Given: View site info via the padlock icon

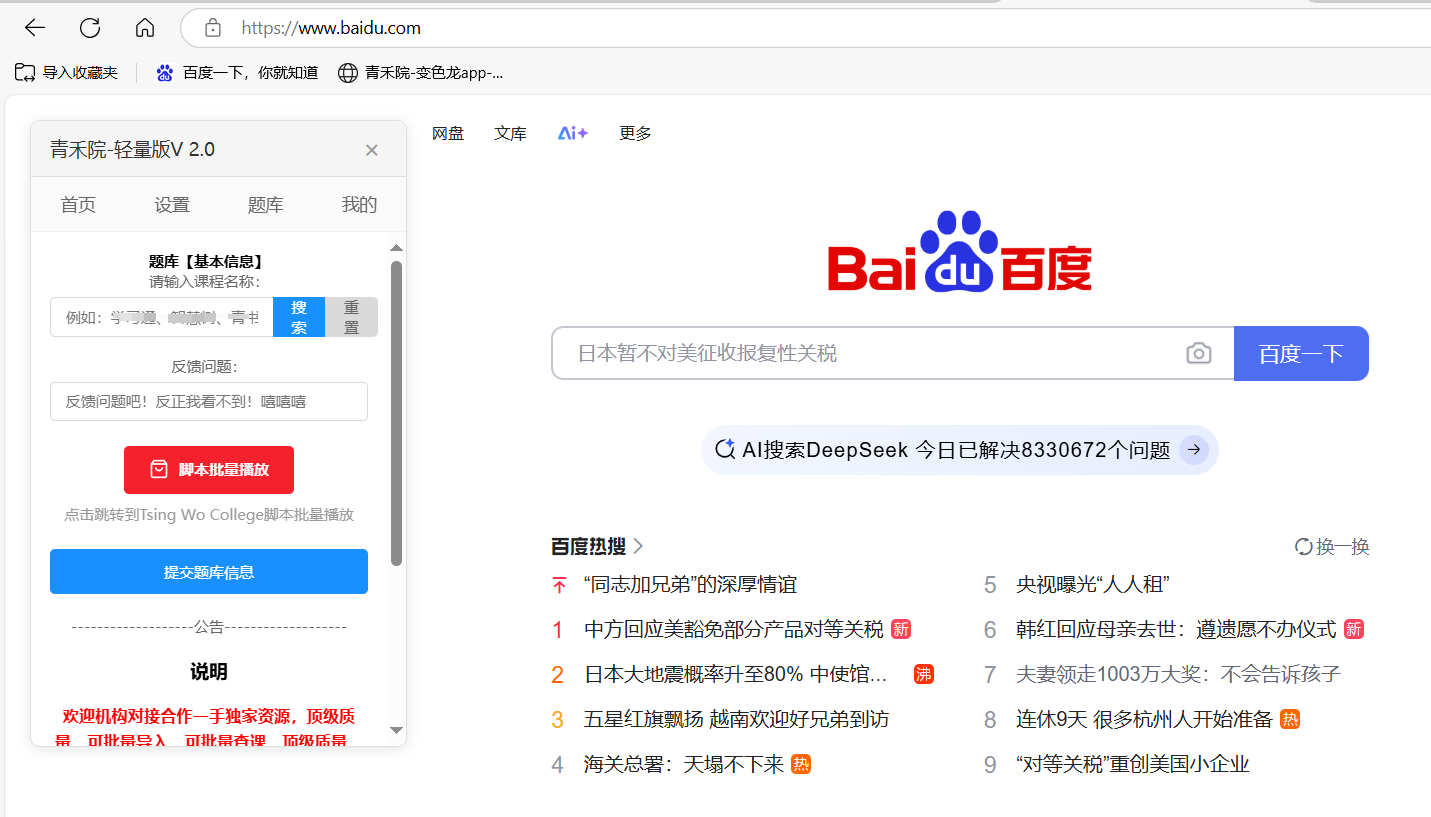Looking at the screenshot, I should coord(212,28).
